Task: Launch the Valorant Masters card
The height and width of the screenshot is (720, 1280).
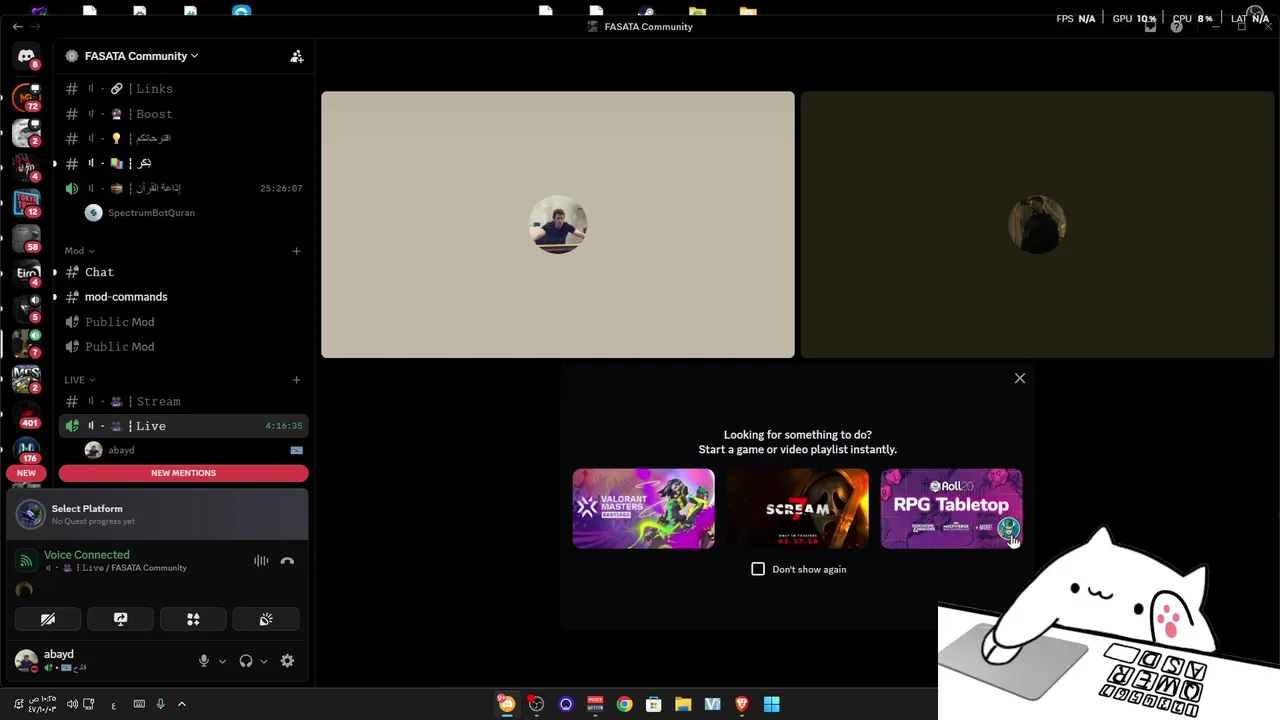Action: [643, 509]
